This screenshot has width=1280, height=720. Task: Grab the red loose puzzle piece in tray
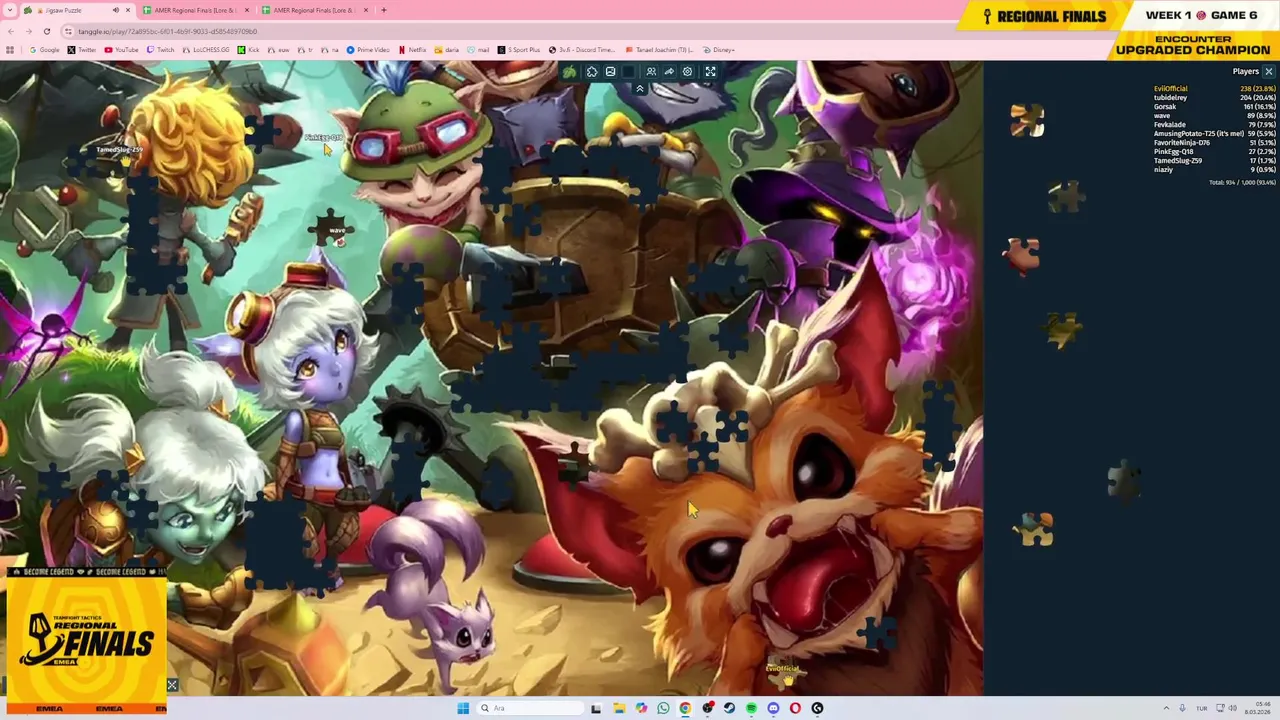coord(1021,256)
